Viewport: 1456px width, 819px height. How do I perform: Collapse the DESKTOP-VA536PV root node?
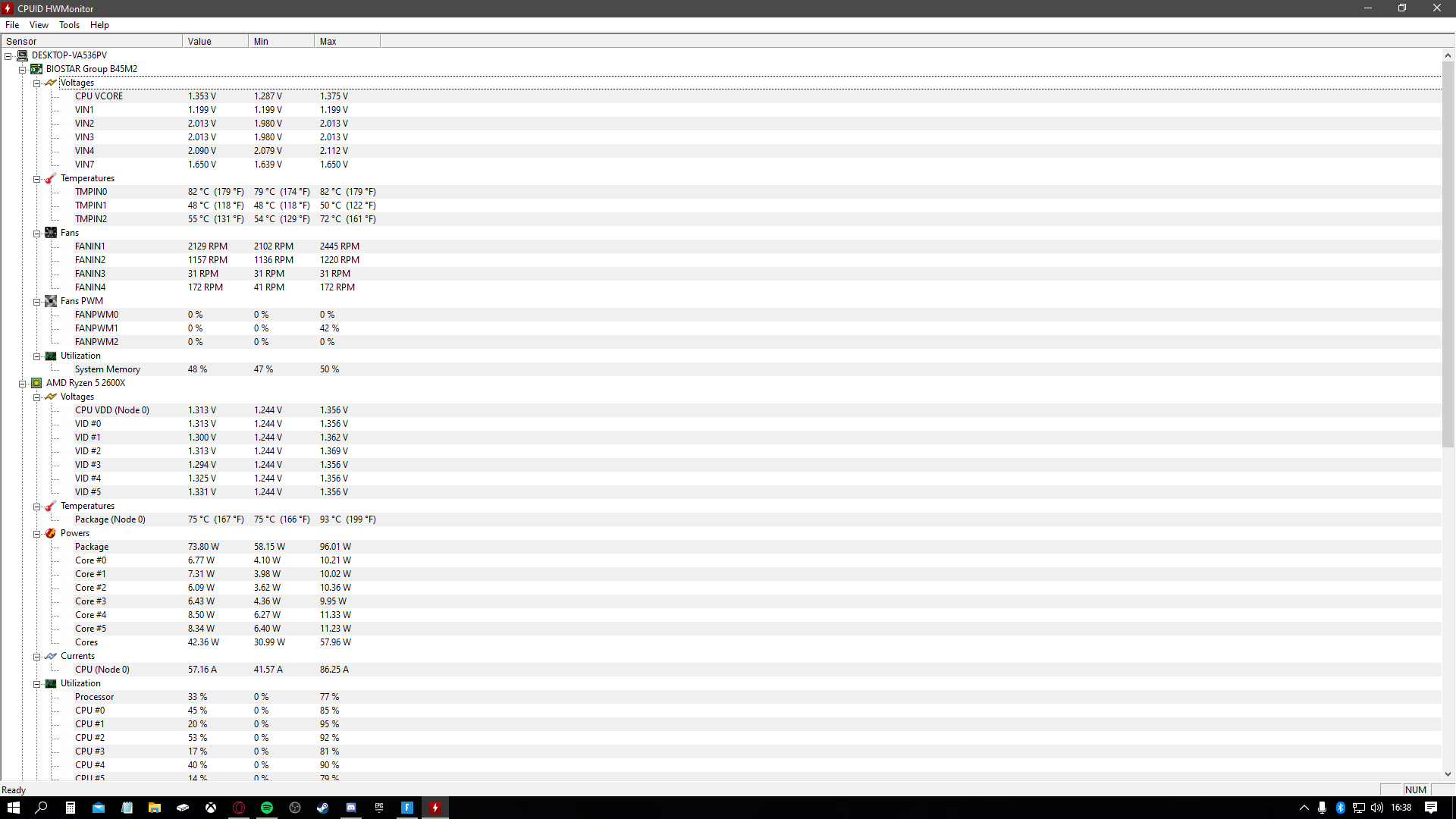point(8,56)
